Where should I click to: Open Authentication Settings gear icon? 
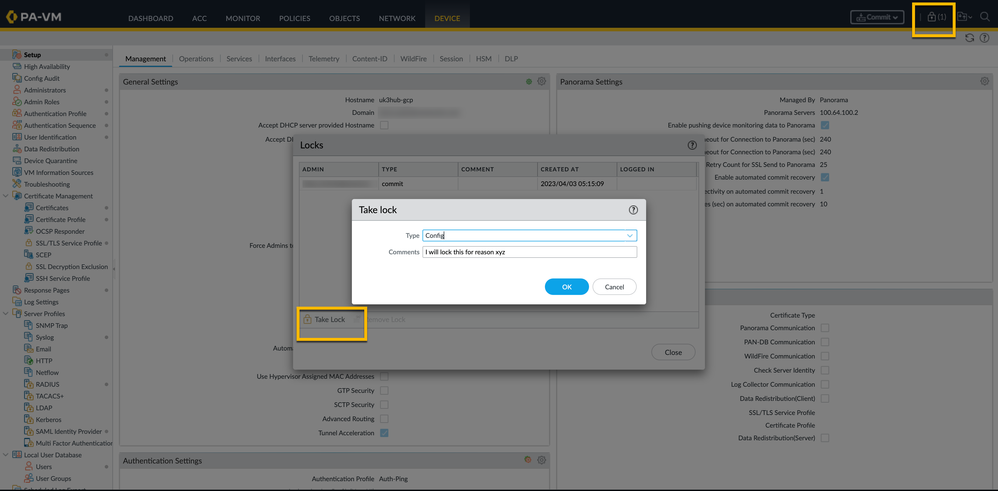(x=542, y=460)
